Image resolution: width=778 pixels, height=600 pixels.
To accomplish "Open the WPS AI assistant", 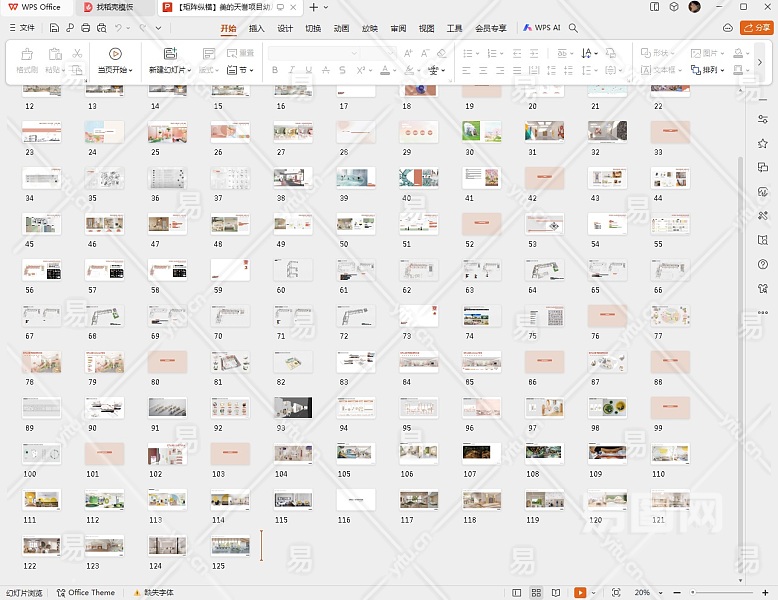I will 541,28.
